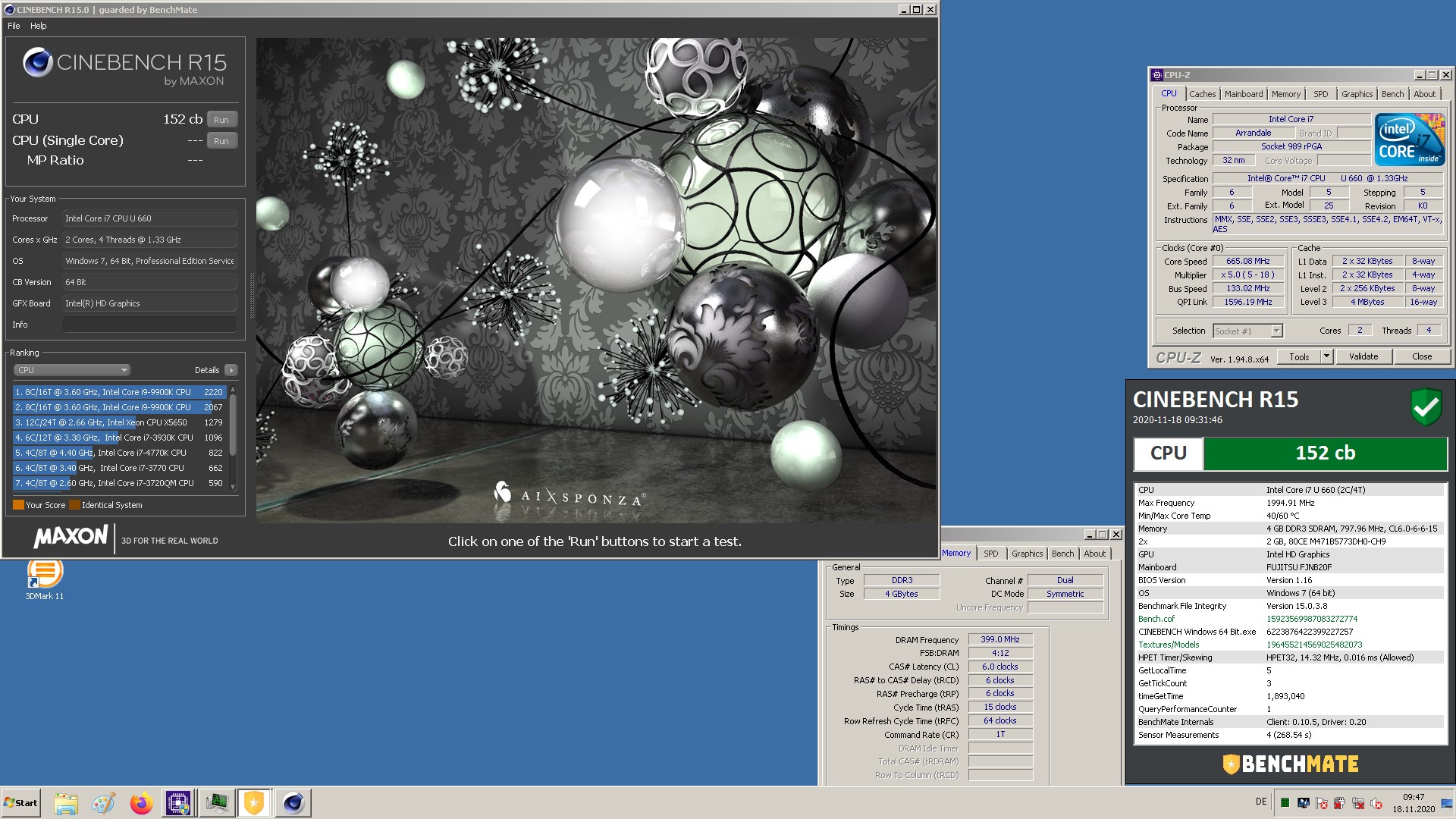
Task: Click DE language indicator in taskbar
Action: [x=1261, y=802]
